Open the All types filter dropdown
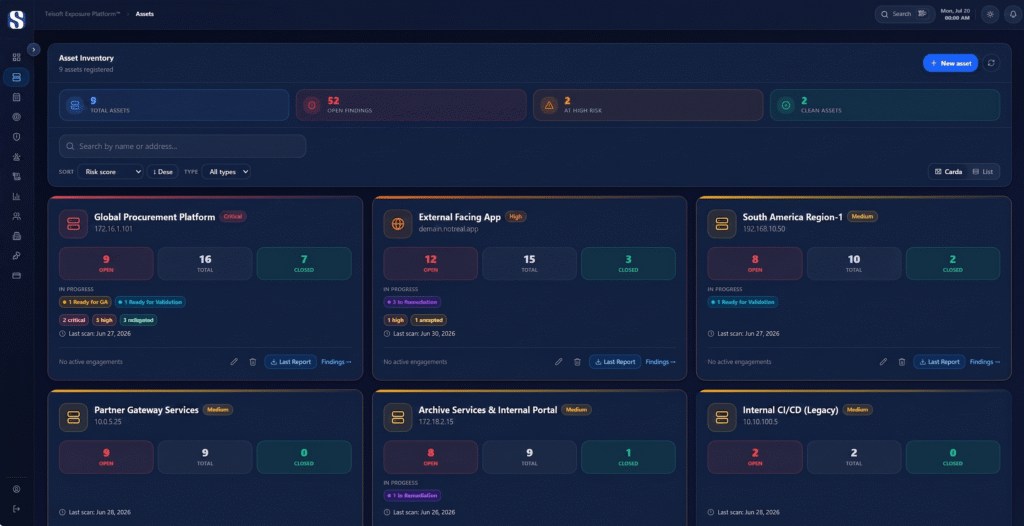The image size is (1024, 526). pyautogui.click(x=226, y=172)
